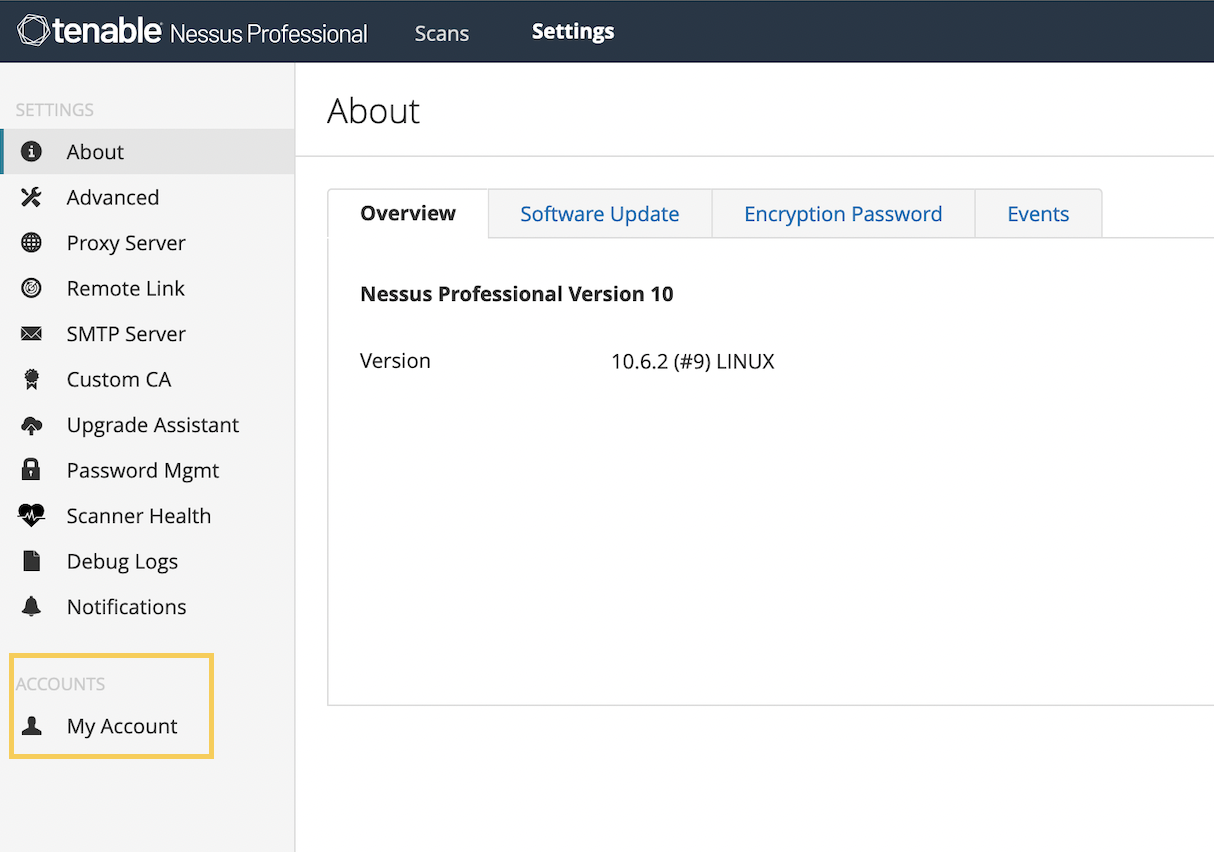Open the Events tab
This screenshot has height=852, width=1214.
coord(1038,214)
